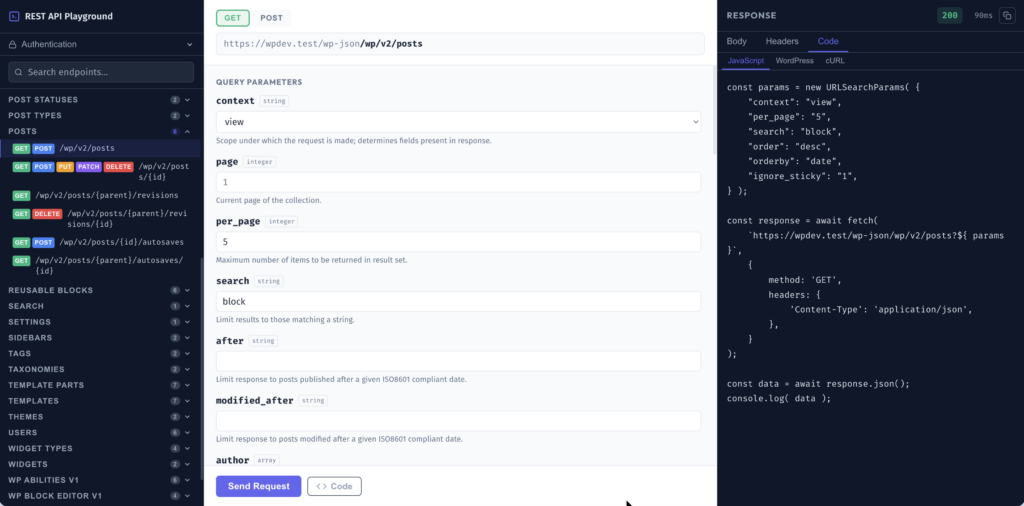Click the 200 status badge
Screen dimensions: 1024x506
coord(950,16)
